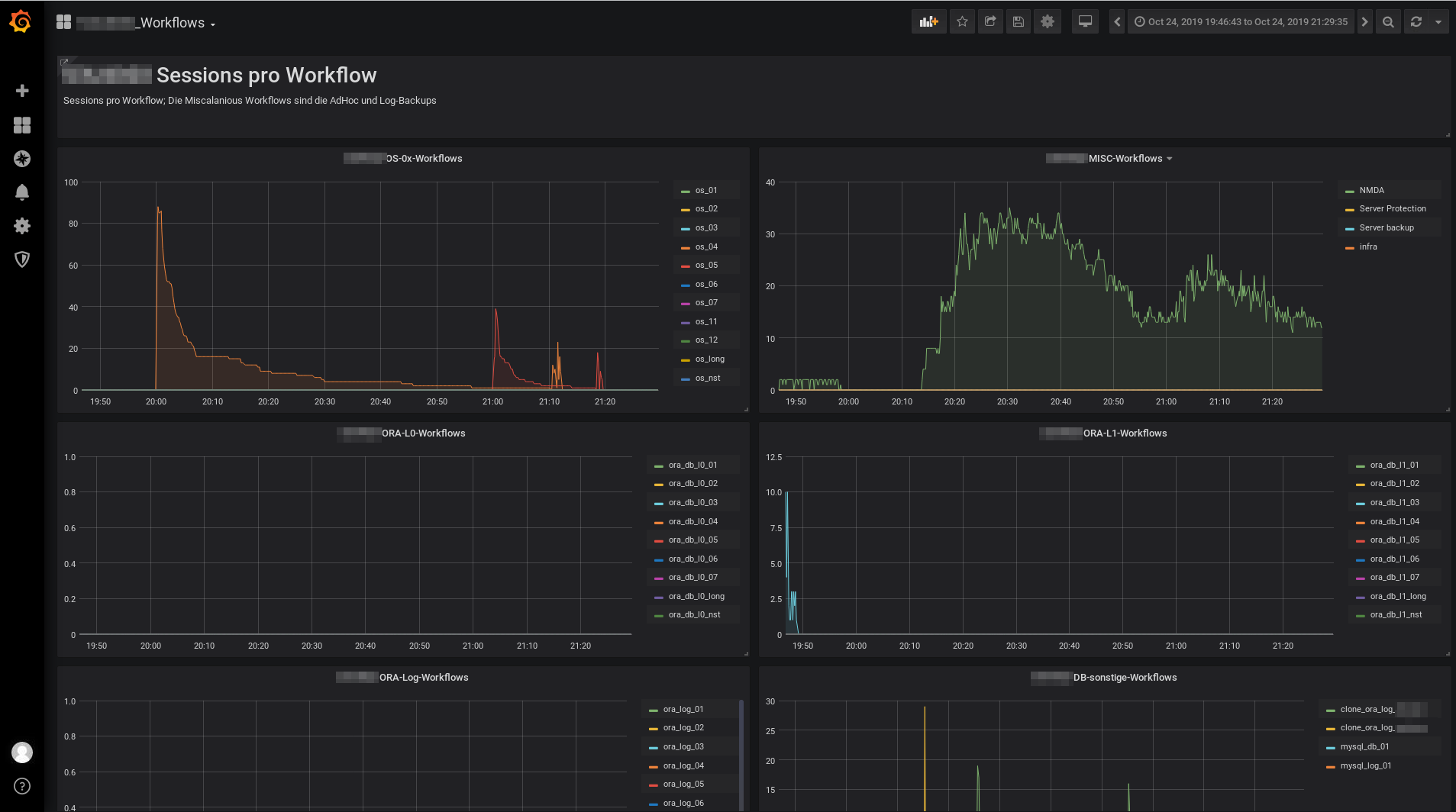This screenshot has width=1456, height=812.
Task: Open Grafana home via logo icon
Action: click(x=21, y=22)
